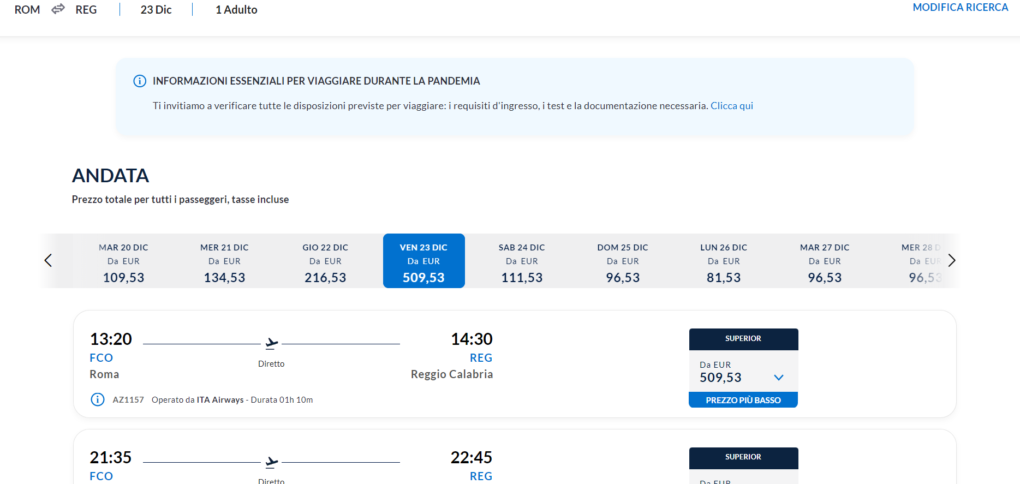Select the MER 21 DIC date tab
Image resolution: width=1020 pixels, height=484 pixels.
coord(224,262)
